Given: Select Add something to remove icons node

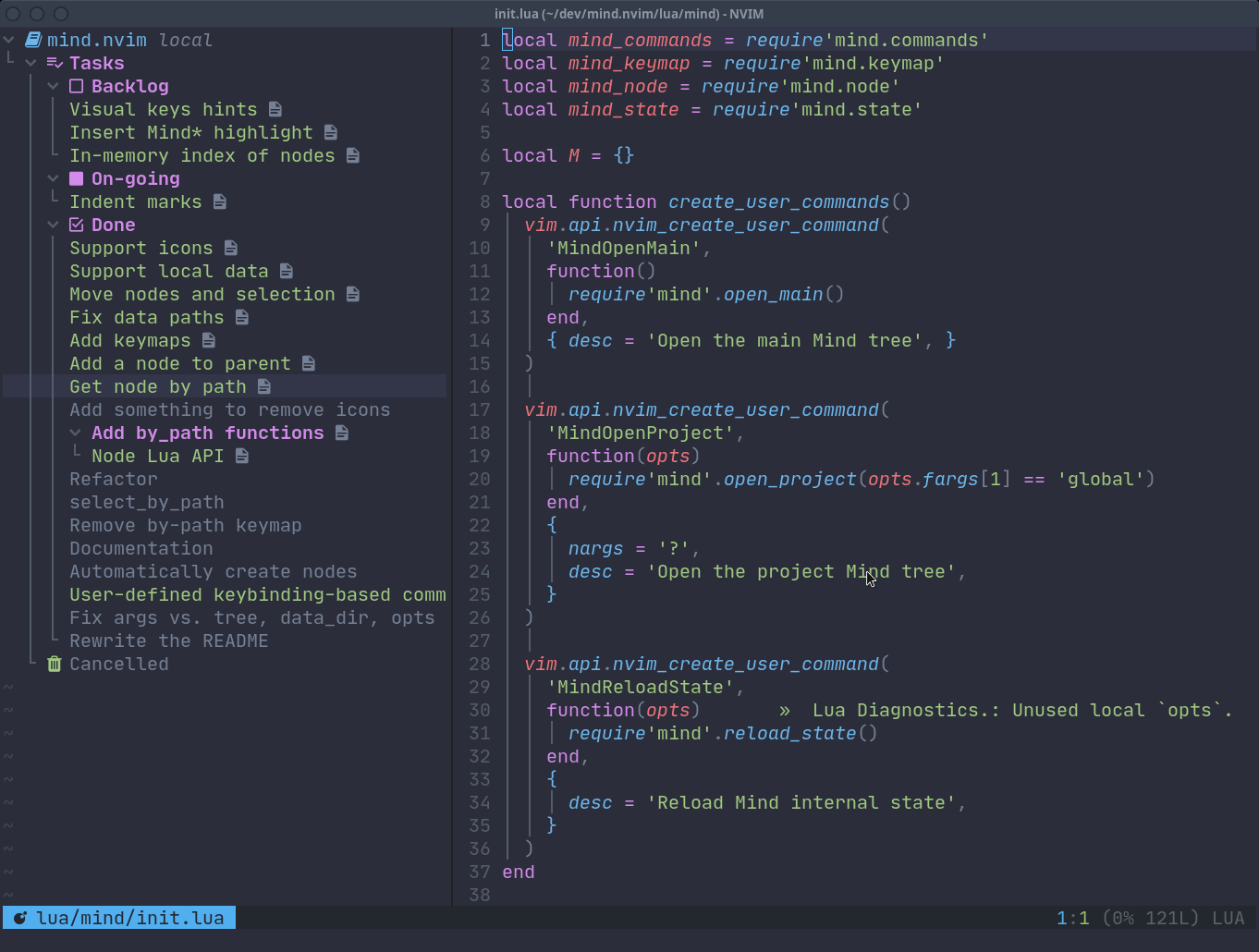Looking at the screenshot, I should [x=230, y=409].
